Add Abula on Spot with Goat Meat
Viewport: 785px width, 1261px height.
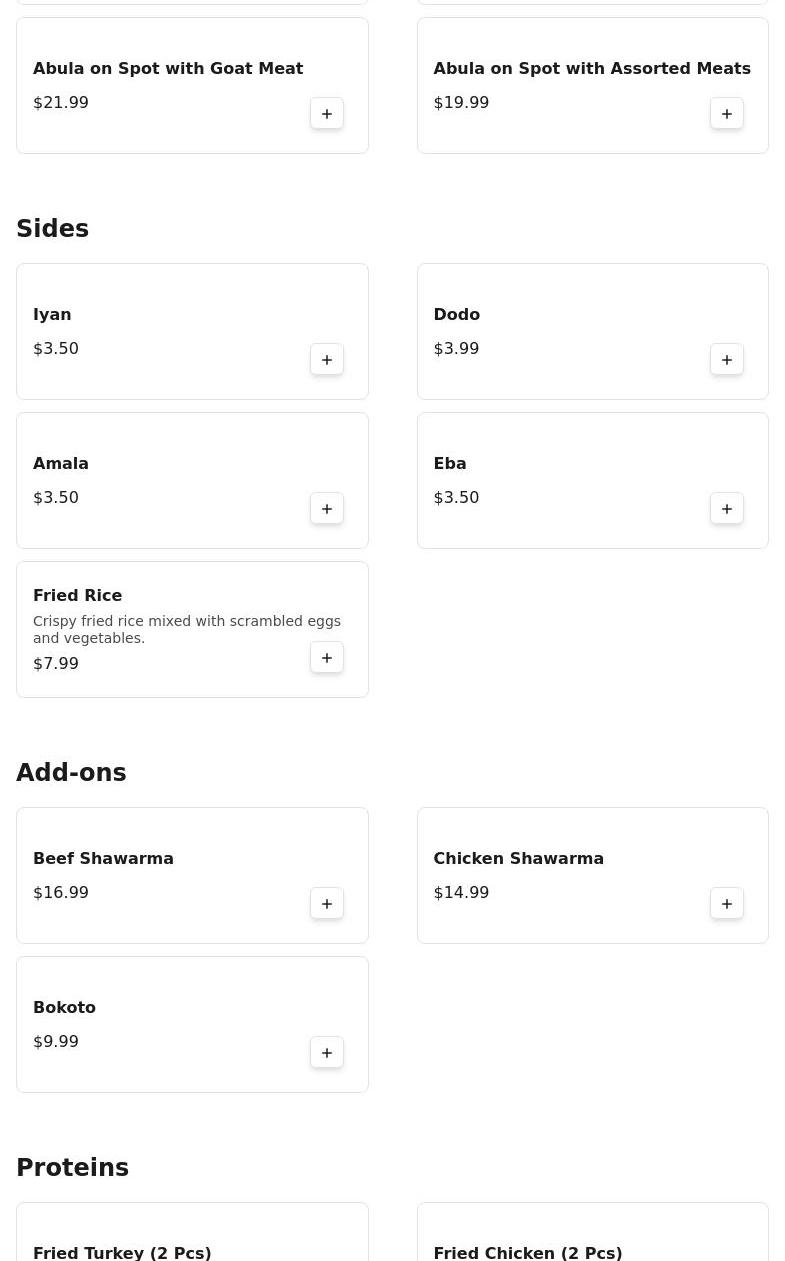[327, 114]
